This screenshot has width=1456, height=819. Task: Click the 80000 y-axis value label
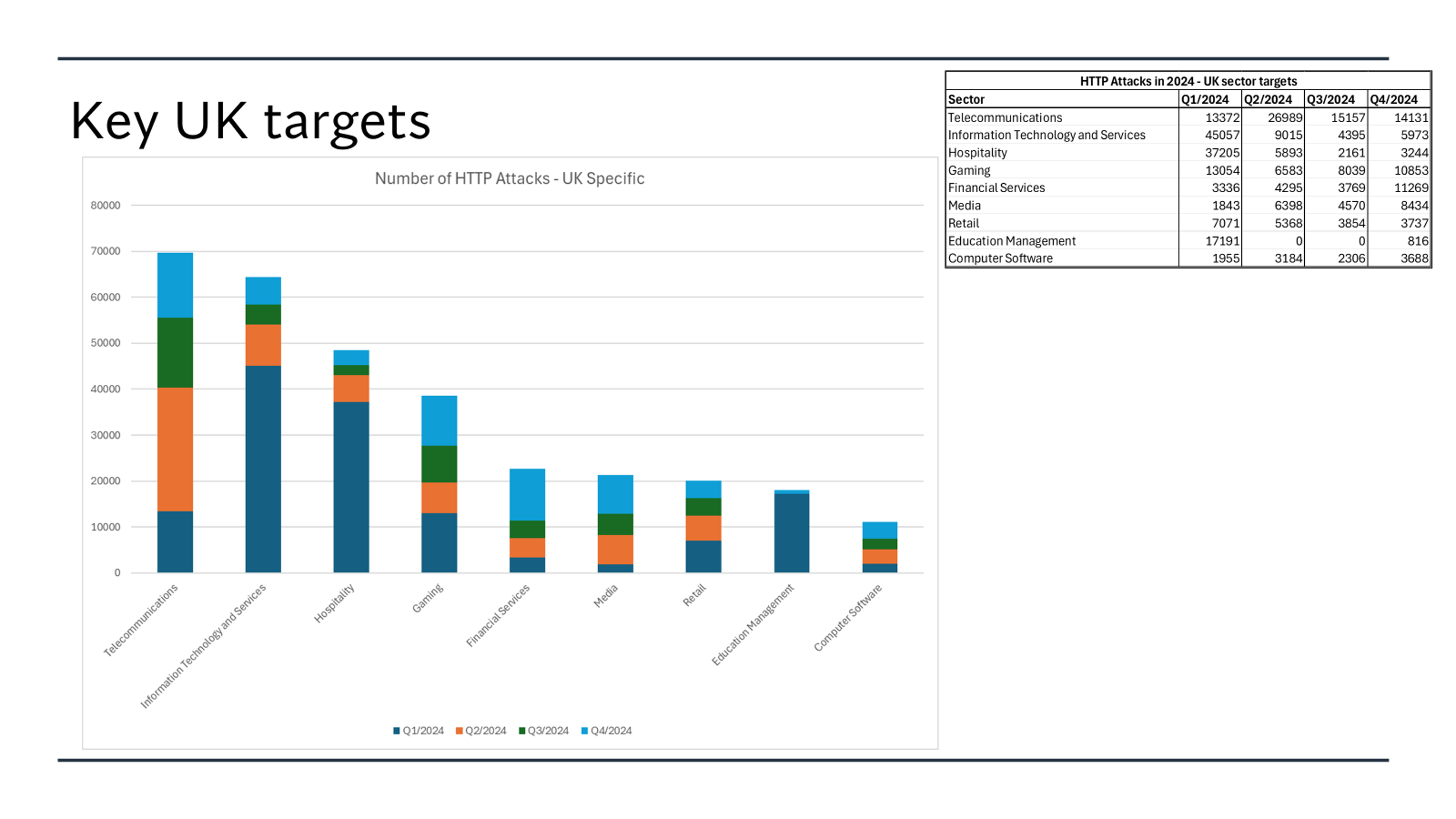(x=106, y=205)
